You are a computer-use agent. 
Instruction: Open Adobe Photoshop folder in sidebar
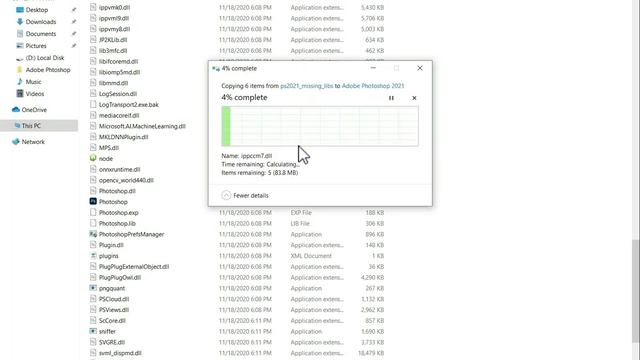(x=48, y=70)
